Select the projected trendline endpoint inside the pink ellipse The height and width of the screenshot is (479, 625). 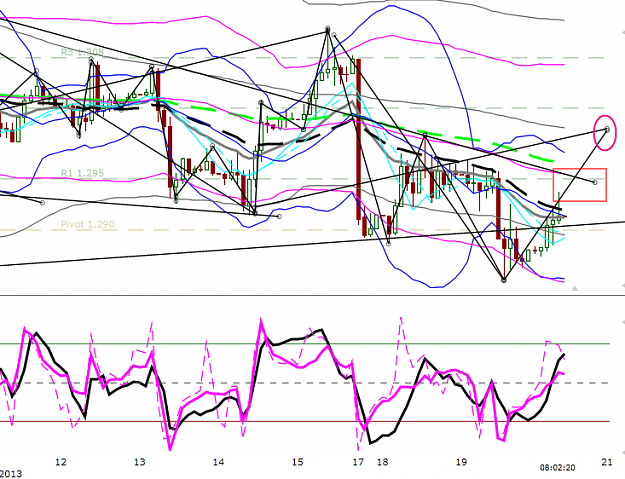pos(607,129)
